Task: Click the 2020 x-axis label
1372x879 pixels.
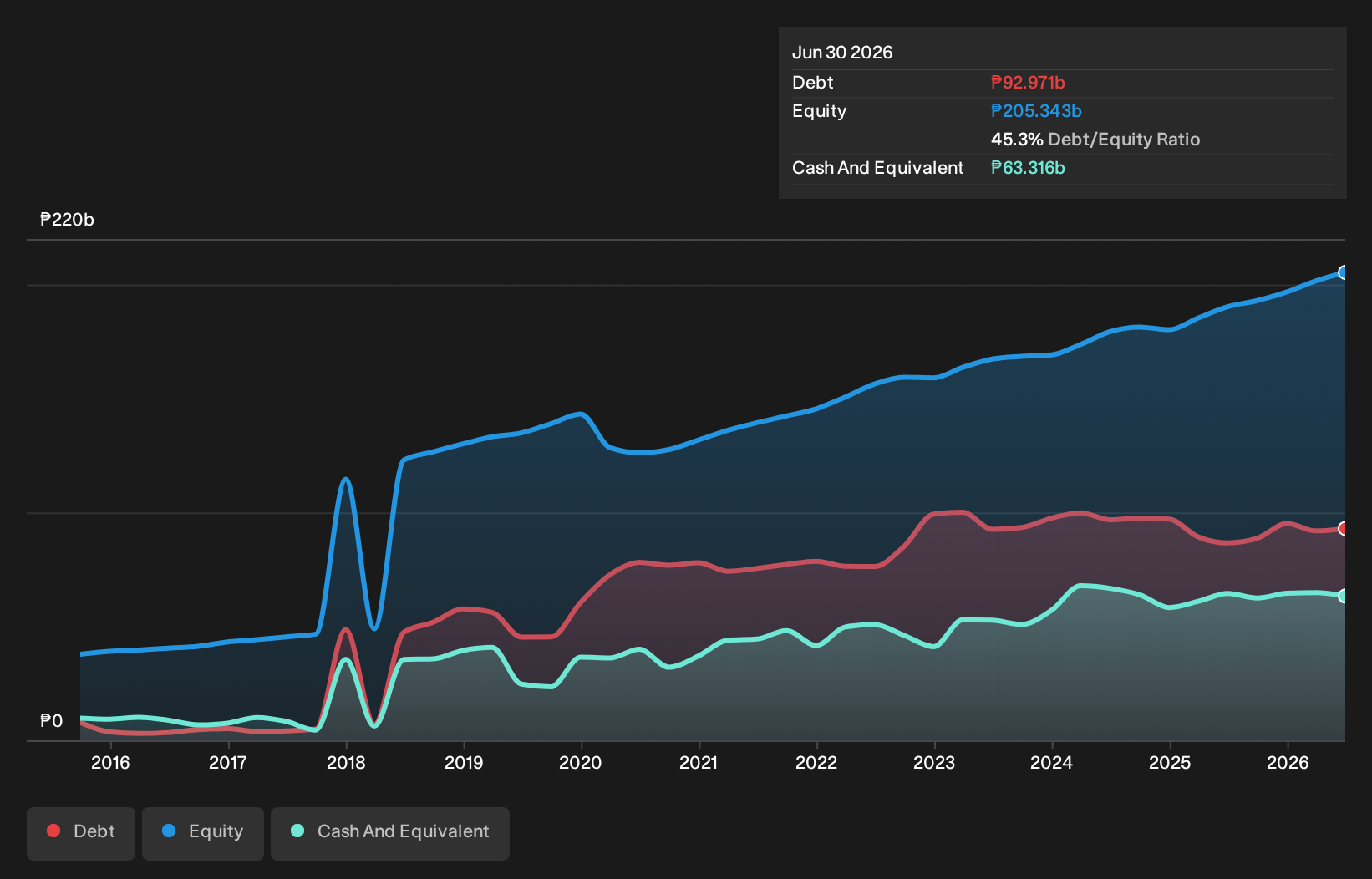Action: tap(581, 762)
